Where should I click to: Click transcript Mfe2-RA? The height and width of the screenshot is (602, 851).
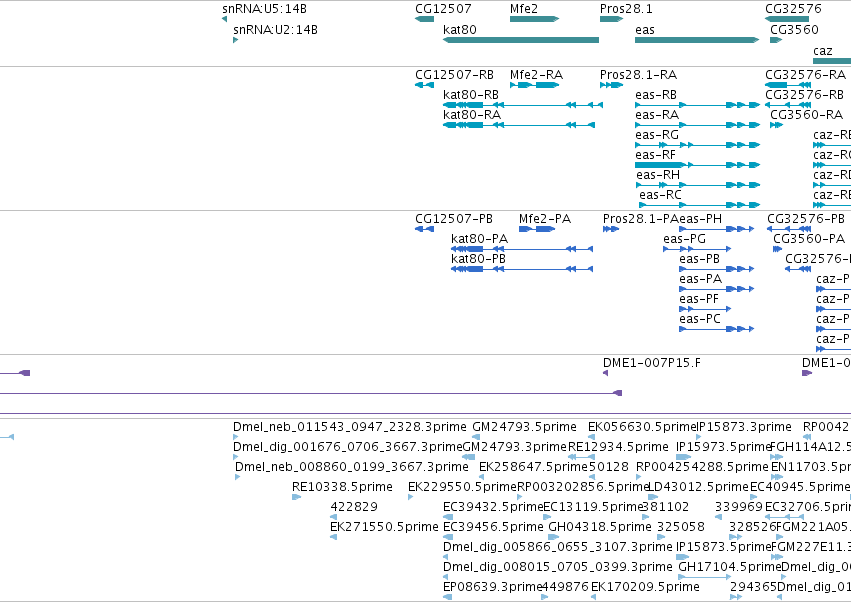[535, 85]
